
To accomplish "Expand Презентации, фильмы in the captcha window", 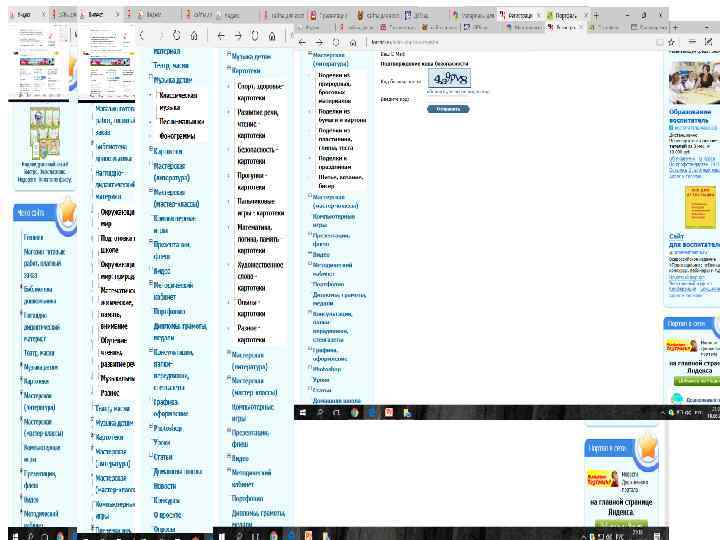I will click(309, 235).
